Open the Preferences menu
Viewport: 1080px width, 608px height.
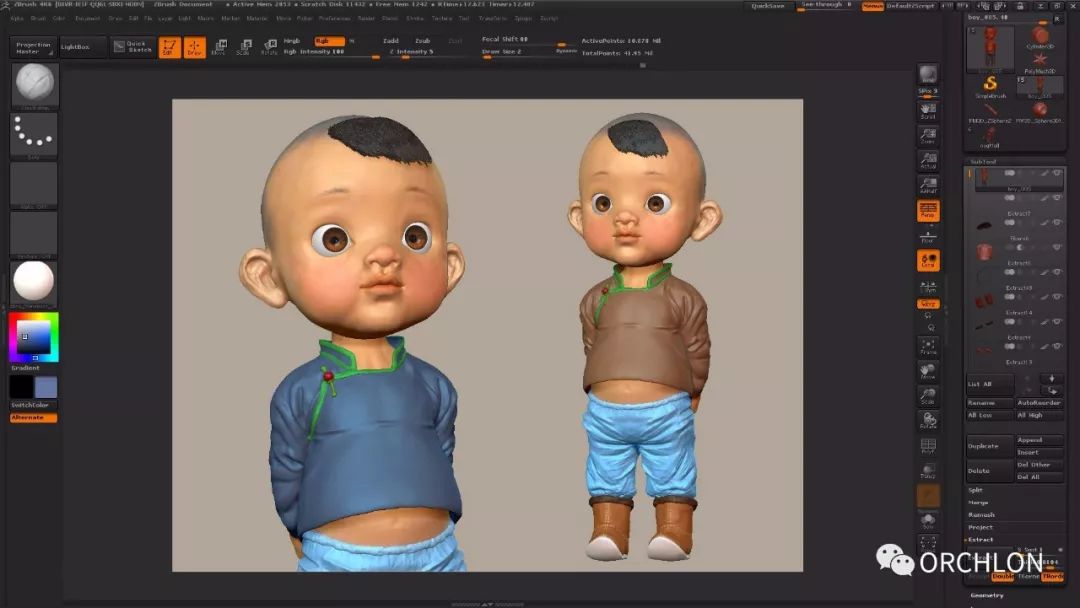click(334, 18)
